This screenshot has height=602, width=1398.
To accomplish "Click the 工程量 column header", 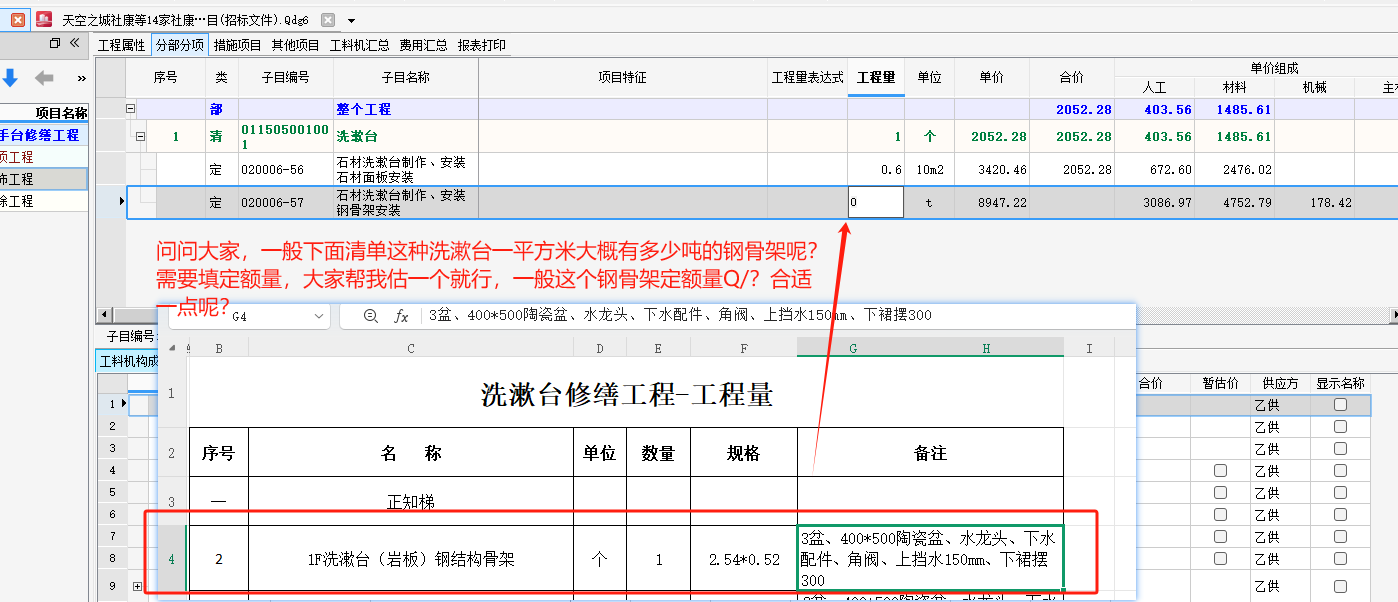I will (876, 78).
